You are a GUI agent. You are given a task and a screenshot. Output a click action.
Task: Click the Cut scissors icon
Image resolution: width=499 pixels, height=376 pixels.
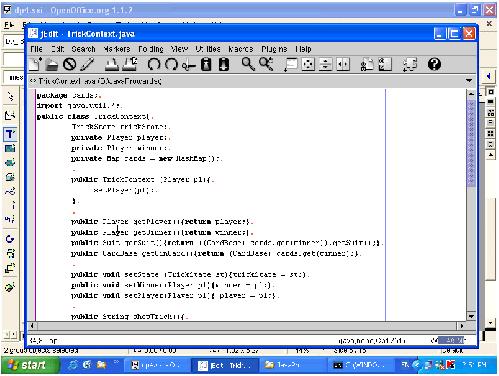(189, 65)
